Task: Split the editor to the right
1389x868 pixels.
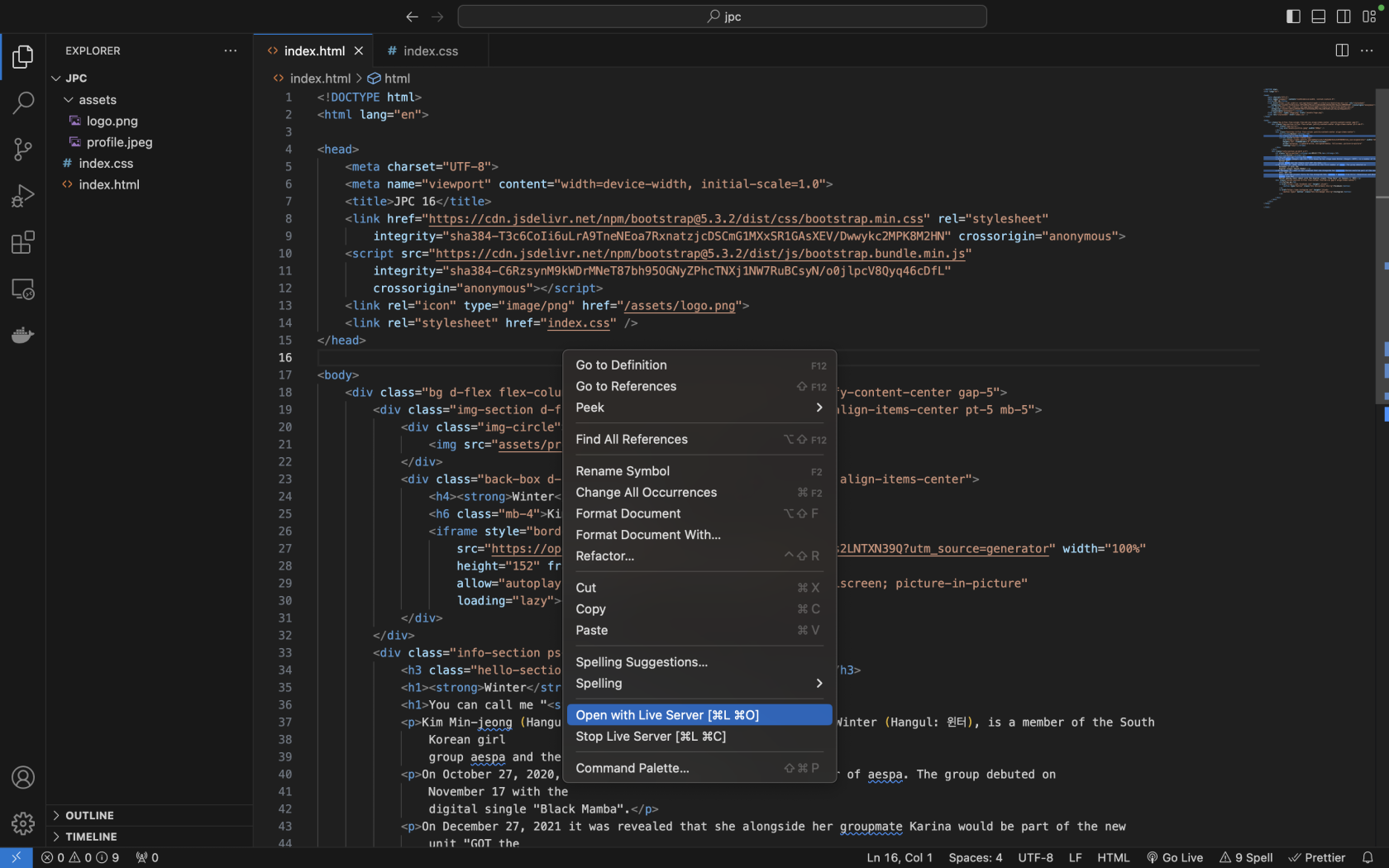Action: tap(1342, 50)
